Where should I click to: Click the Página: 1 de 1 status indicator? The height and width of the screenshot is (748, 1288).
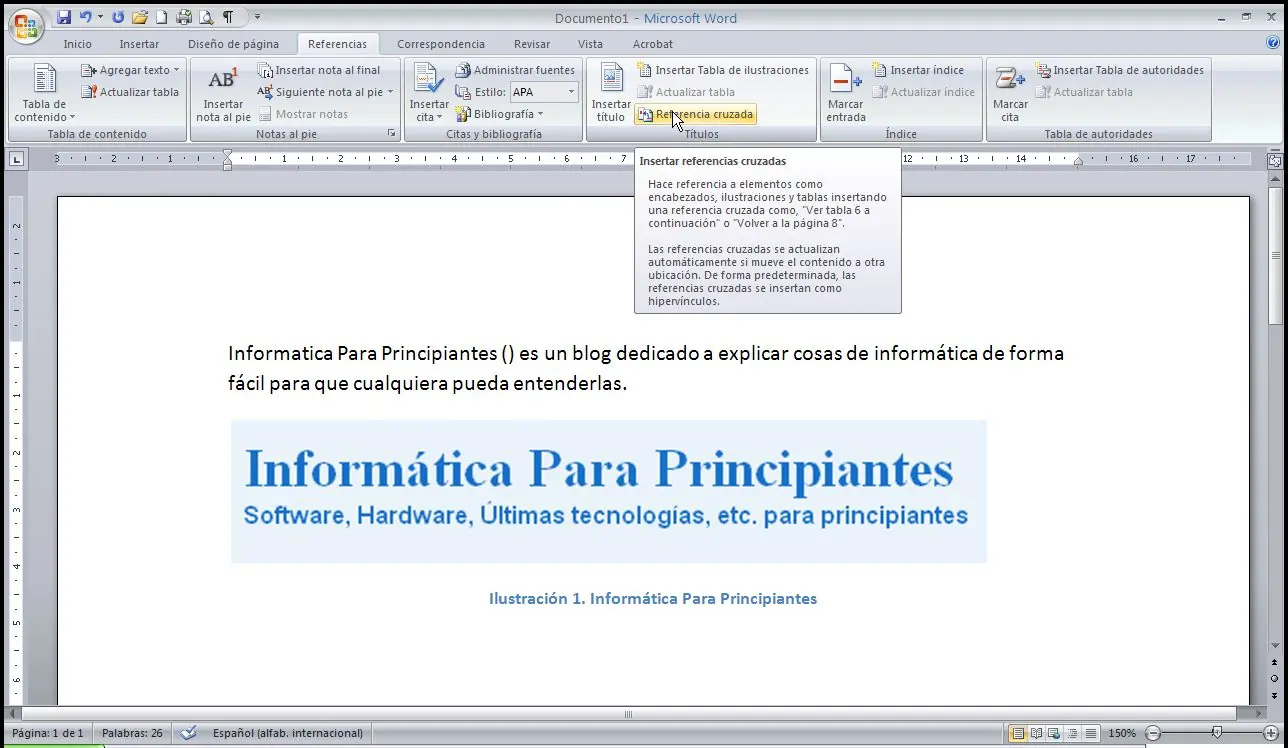[x=48, y=733]
